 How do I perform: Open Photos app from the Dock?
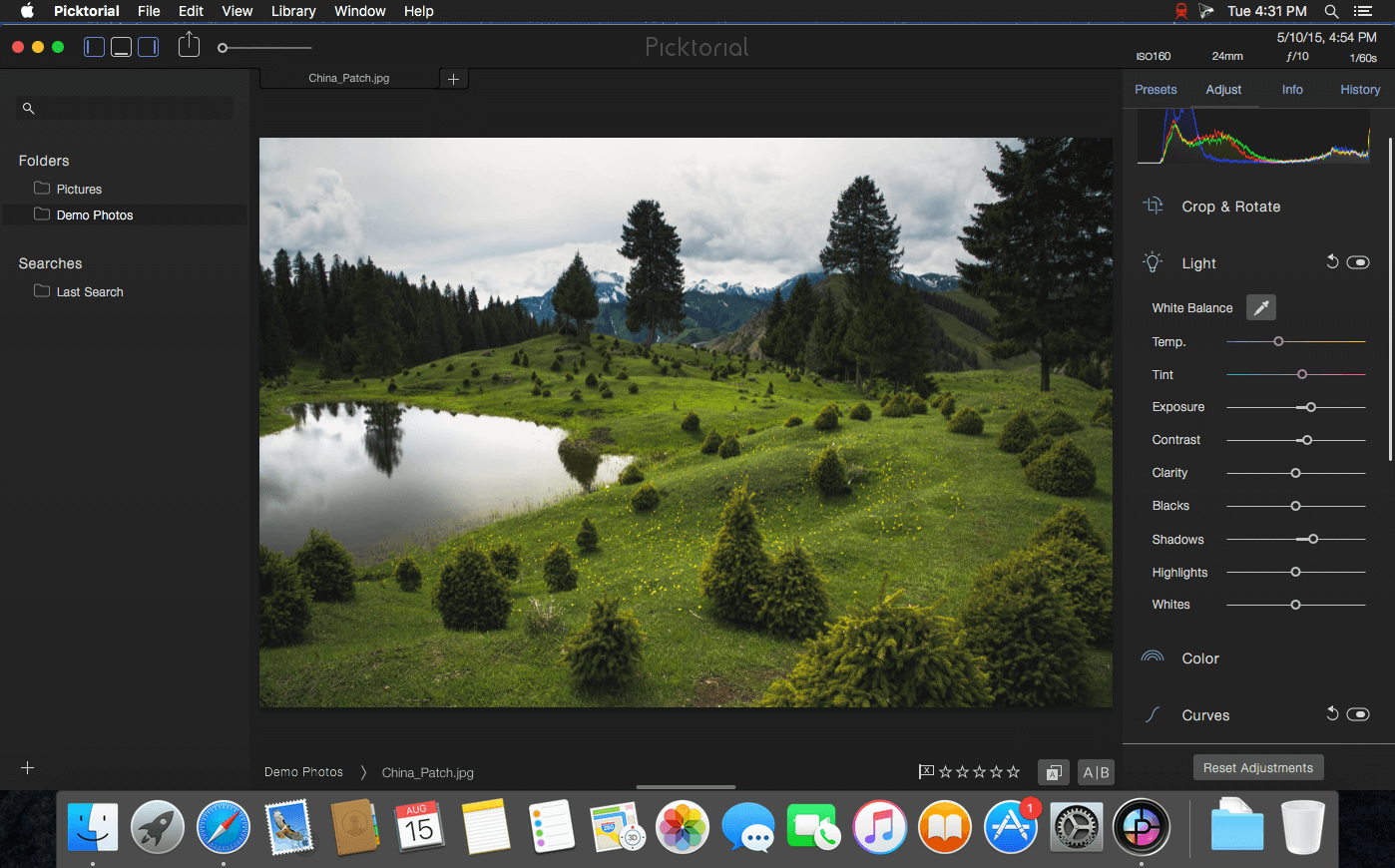point(683,827)
